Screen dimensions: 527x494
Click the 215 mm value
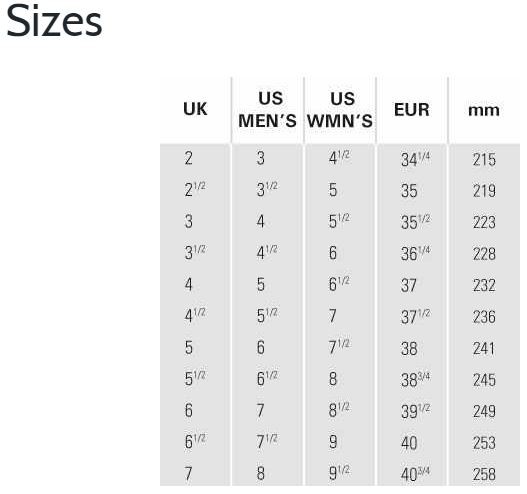point(484,159)
